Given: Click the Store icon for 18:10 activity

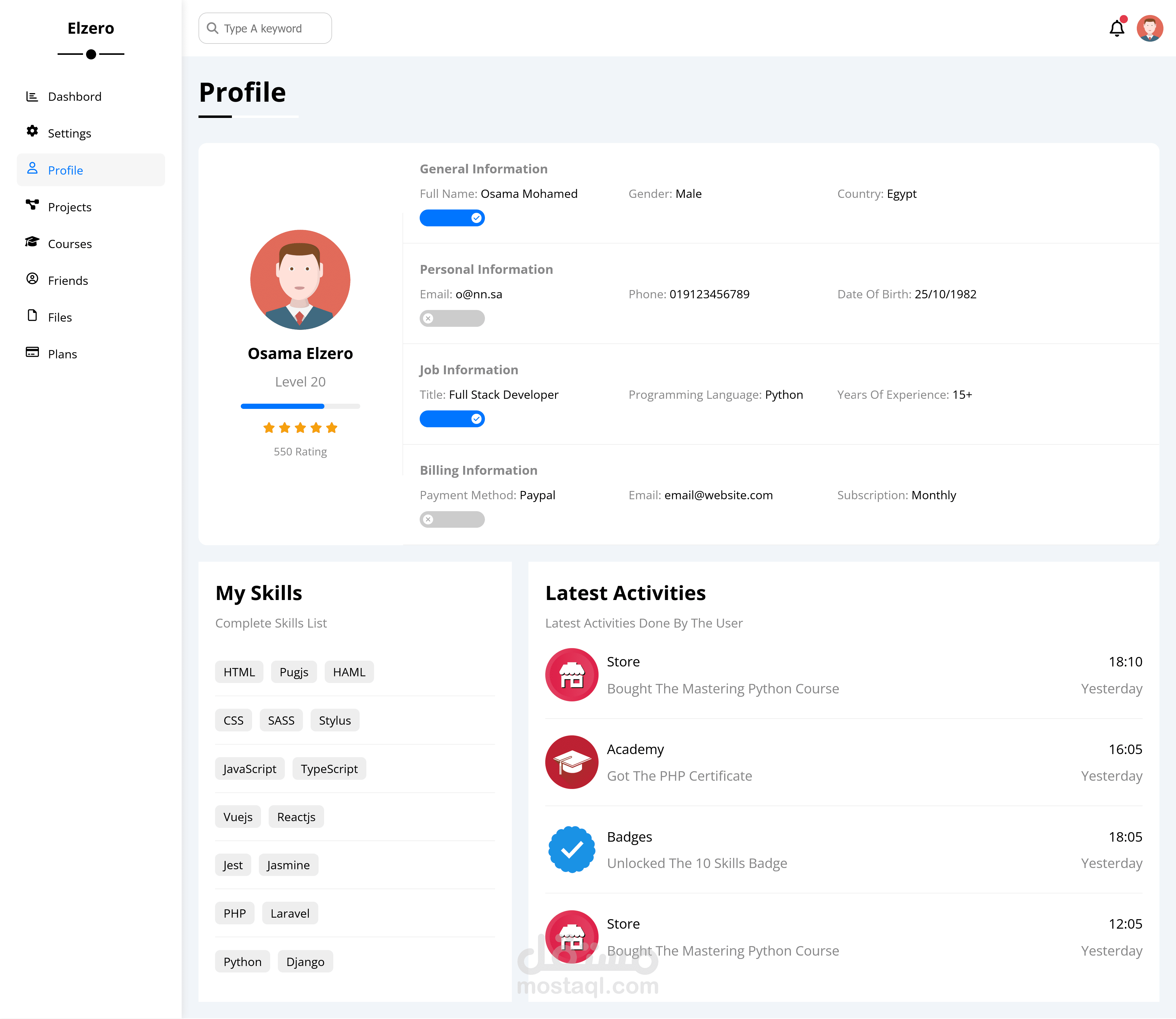Looking at the screenshot, I should pos(572,674).
